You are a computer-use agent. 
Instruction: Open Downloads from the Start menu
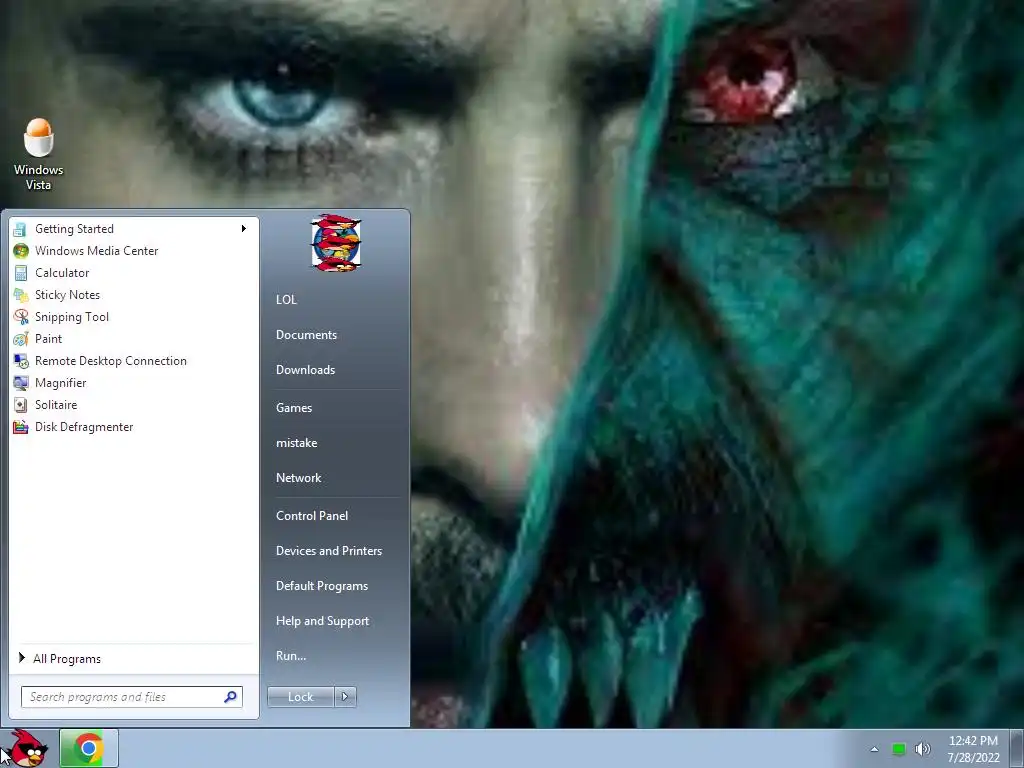(x=306, y=370)
